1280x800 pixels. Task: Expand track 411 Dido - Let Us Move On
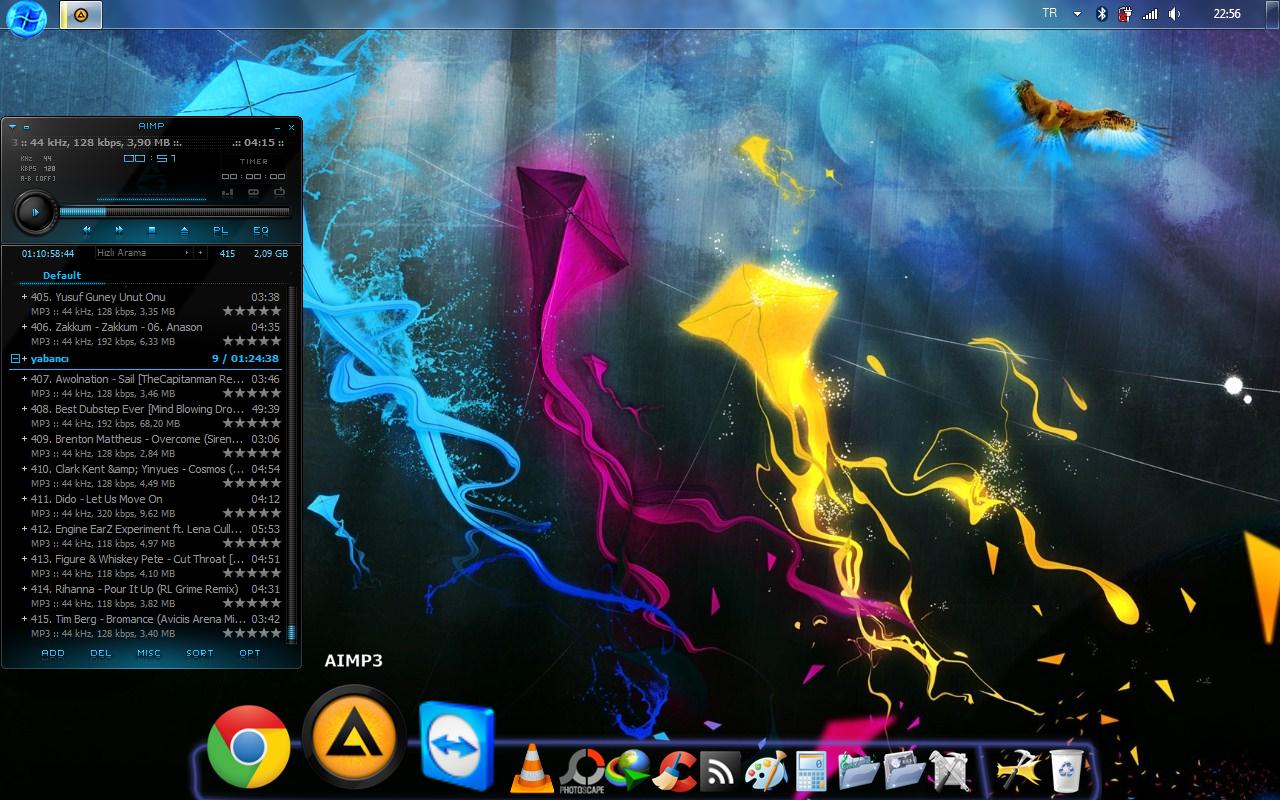[x=24, y=499]
